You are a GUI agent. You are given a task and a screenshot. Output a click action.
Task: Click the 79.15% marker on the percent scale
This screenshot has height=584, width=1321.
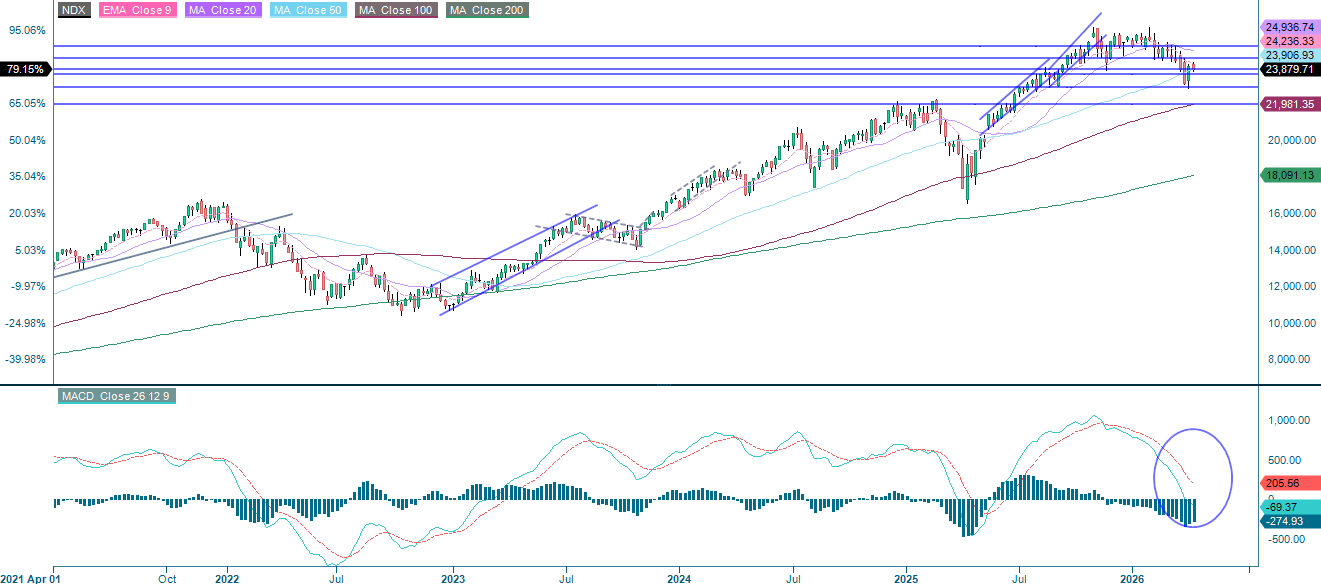[x=27, y=69]
